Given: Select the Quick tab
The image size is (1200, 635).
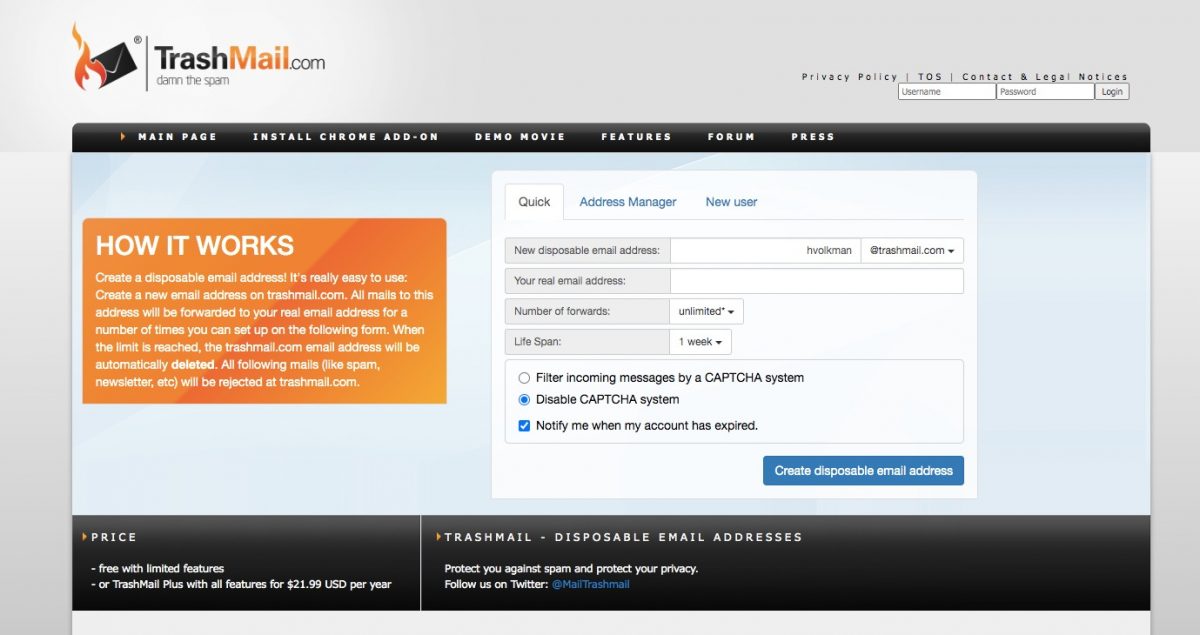Looking at the screenshot, I should pyautogui.click(x=534, y=202).
